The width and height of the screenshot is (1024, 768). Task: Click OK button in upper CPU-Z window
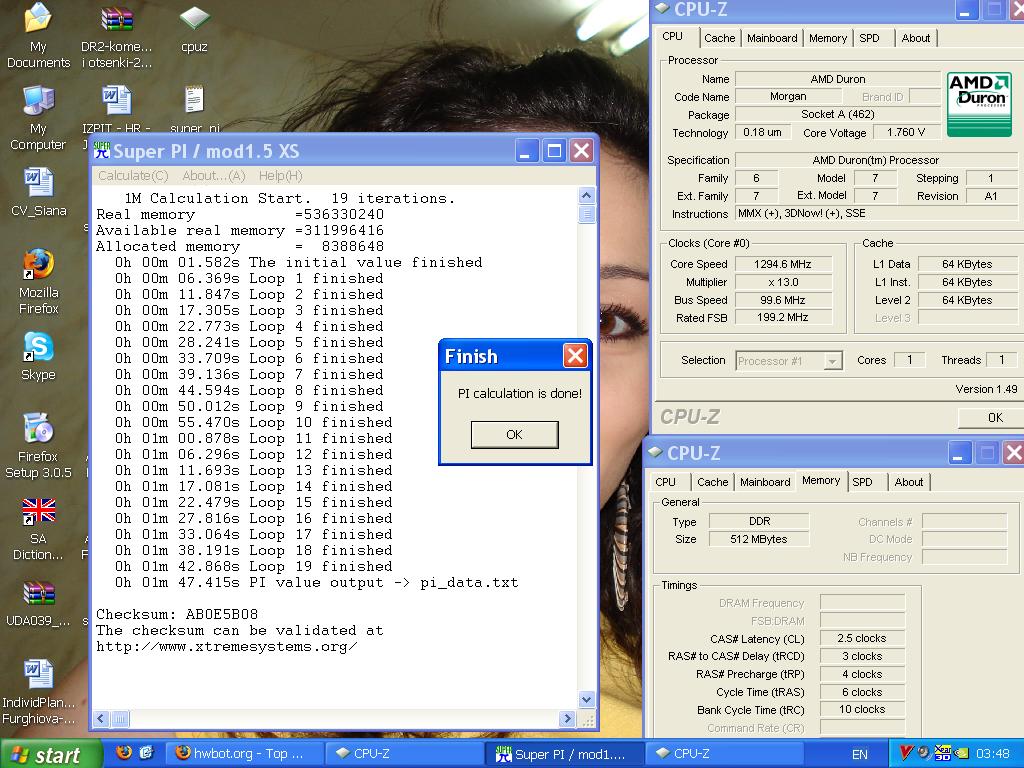click(991, 417)
